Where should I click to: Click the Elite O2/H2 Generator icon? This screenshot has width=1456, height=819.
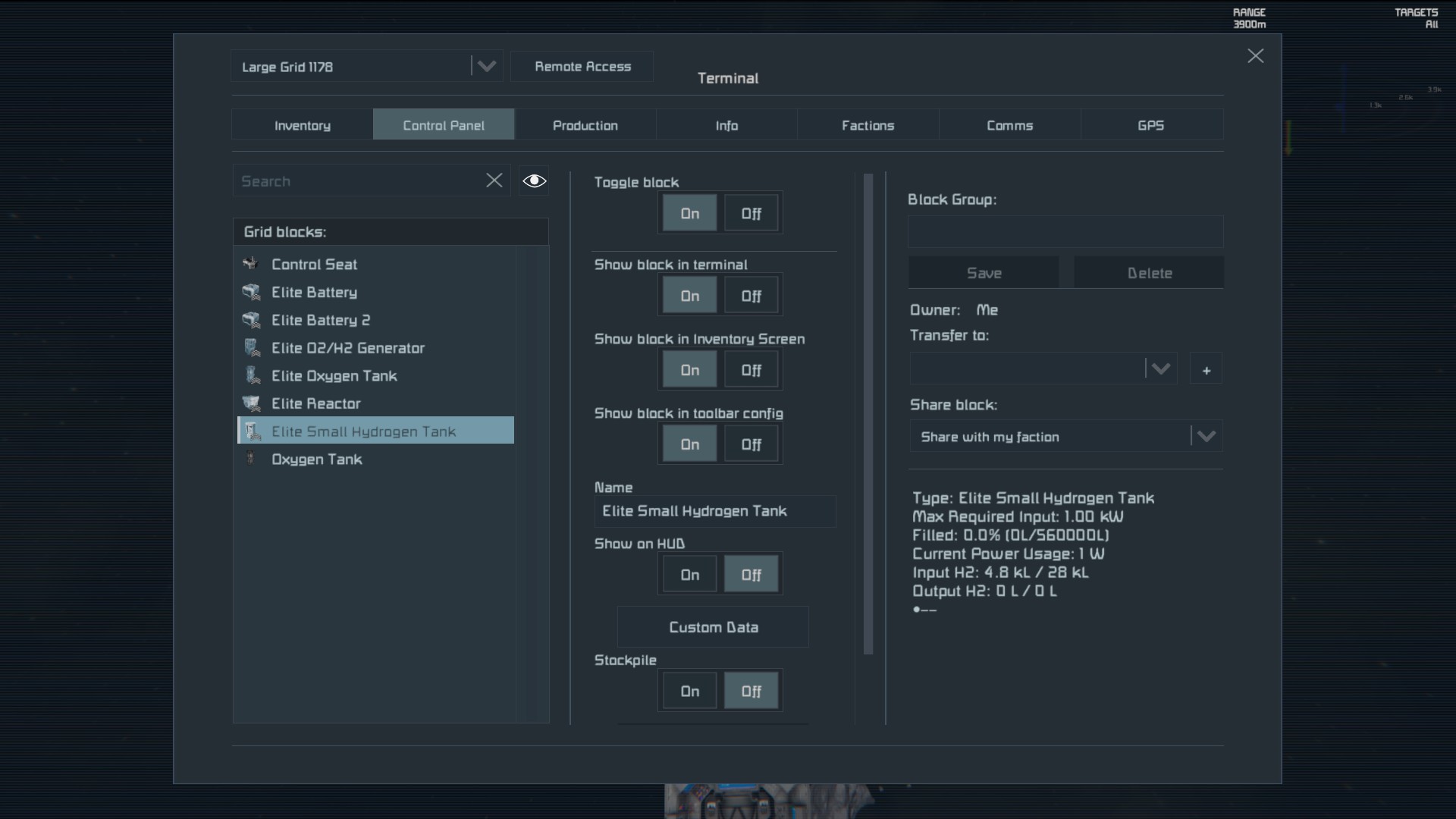(251, 348)
